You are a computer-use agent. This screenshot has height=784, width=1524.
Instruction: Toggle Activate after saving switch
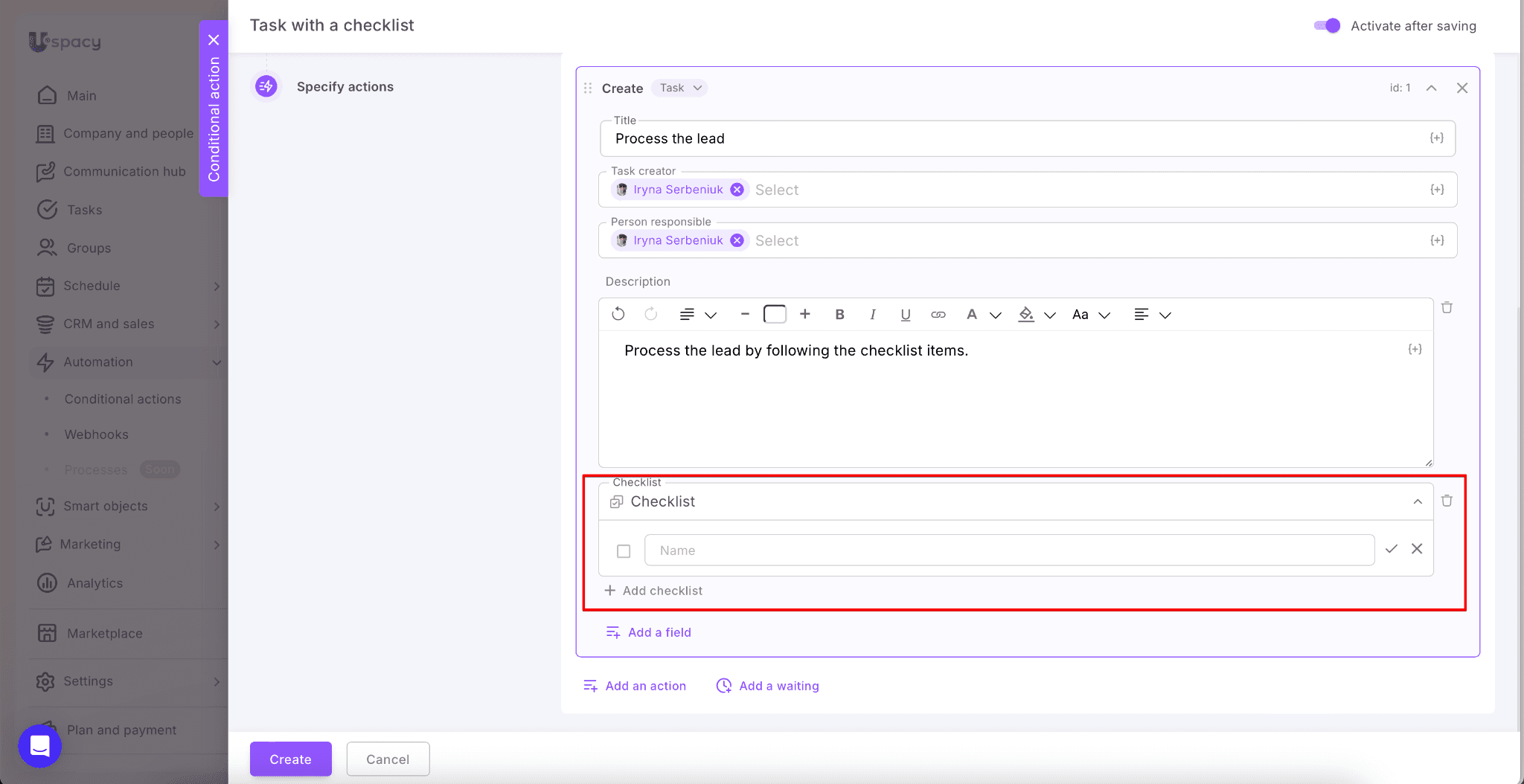(1327, 26)
